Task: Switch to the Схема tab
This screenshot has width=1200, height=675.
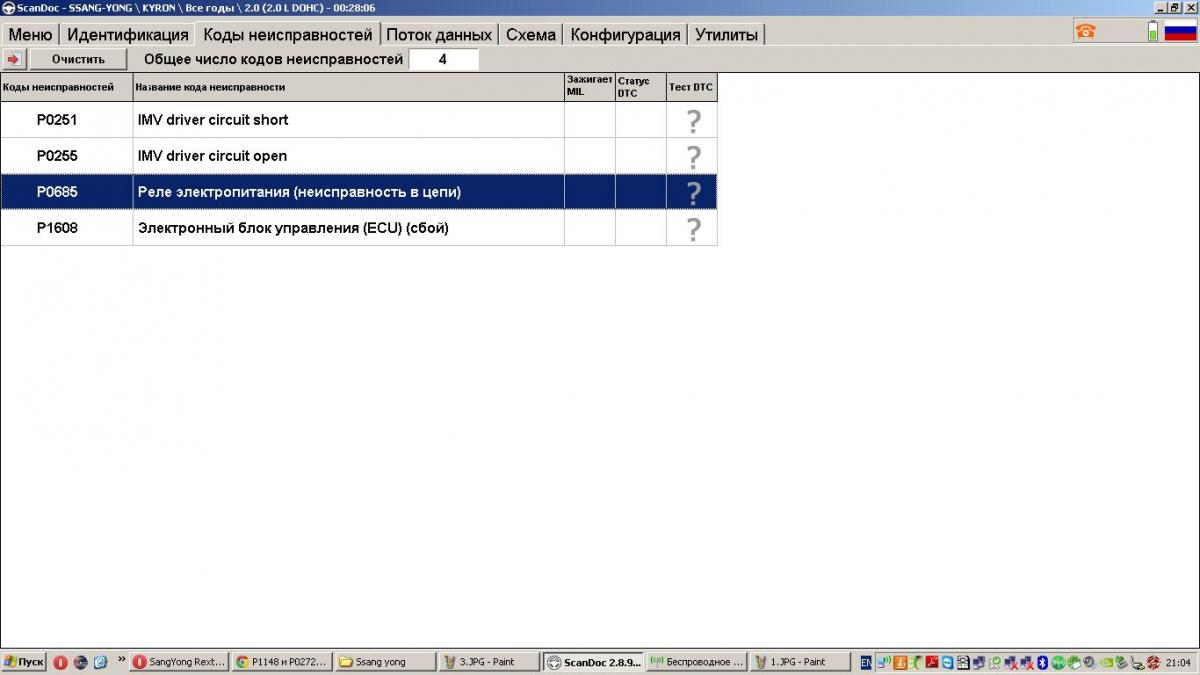Action: [x=531, y=34]
